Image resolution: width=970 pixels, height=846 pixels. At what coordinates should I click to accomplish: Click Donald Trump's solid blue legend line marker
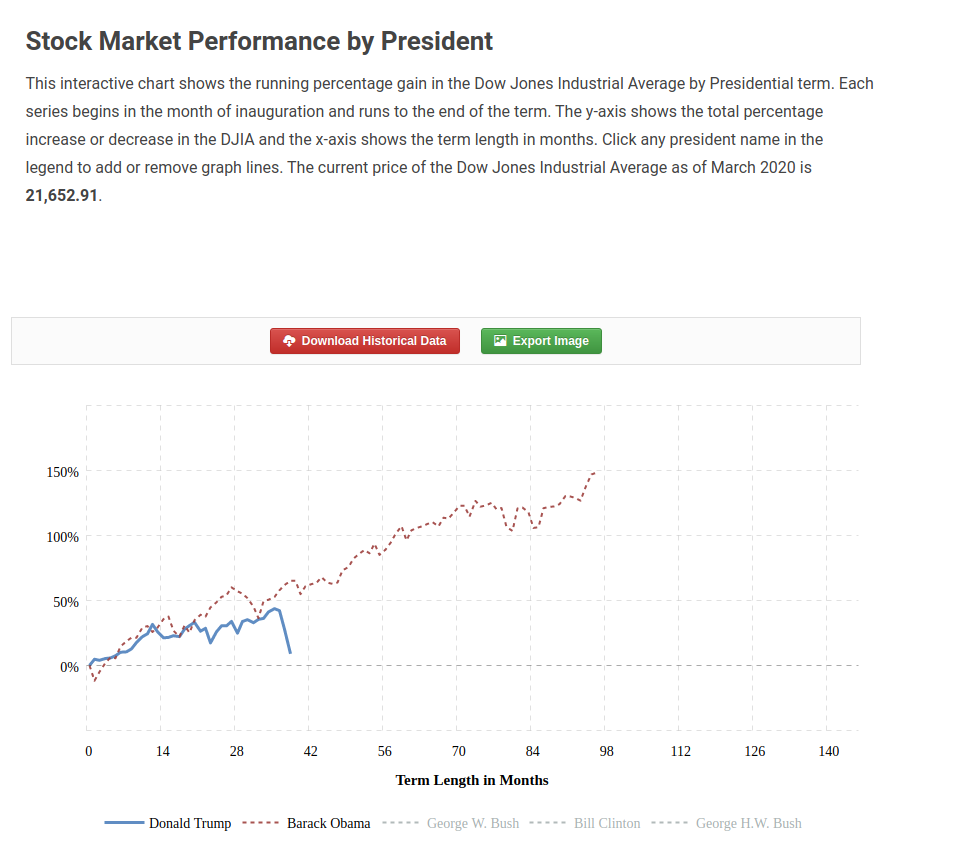pos(124,824)
